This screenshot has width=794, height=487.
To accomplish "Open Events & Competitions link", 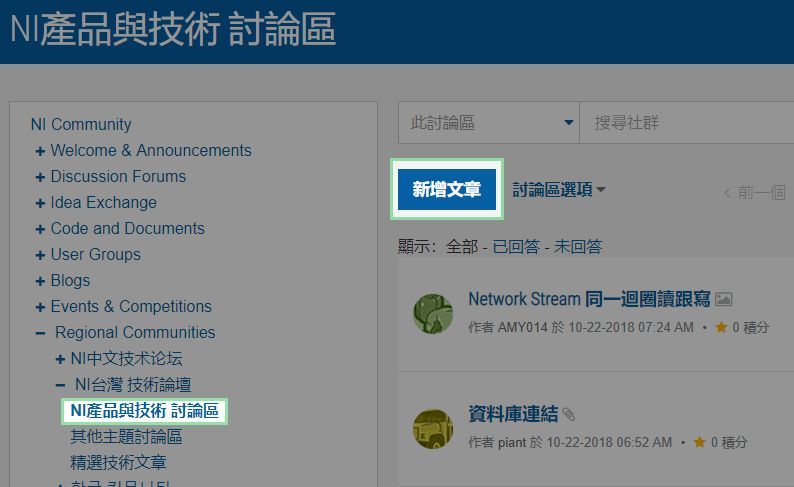I will click(x=131, y=306).
